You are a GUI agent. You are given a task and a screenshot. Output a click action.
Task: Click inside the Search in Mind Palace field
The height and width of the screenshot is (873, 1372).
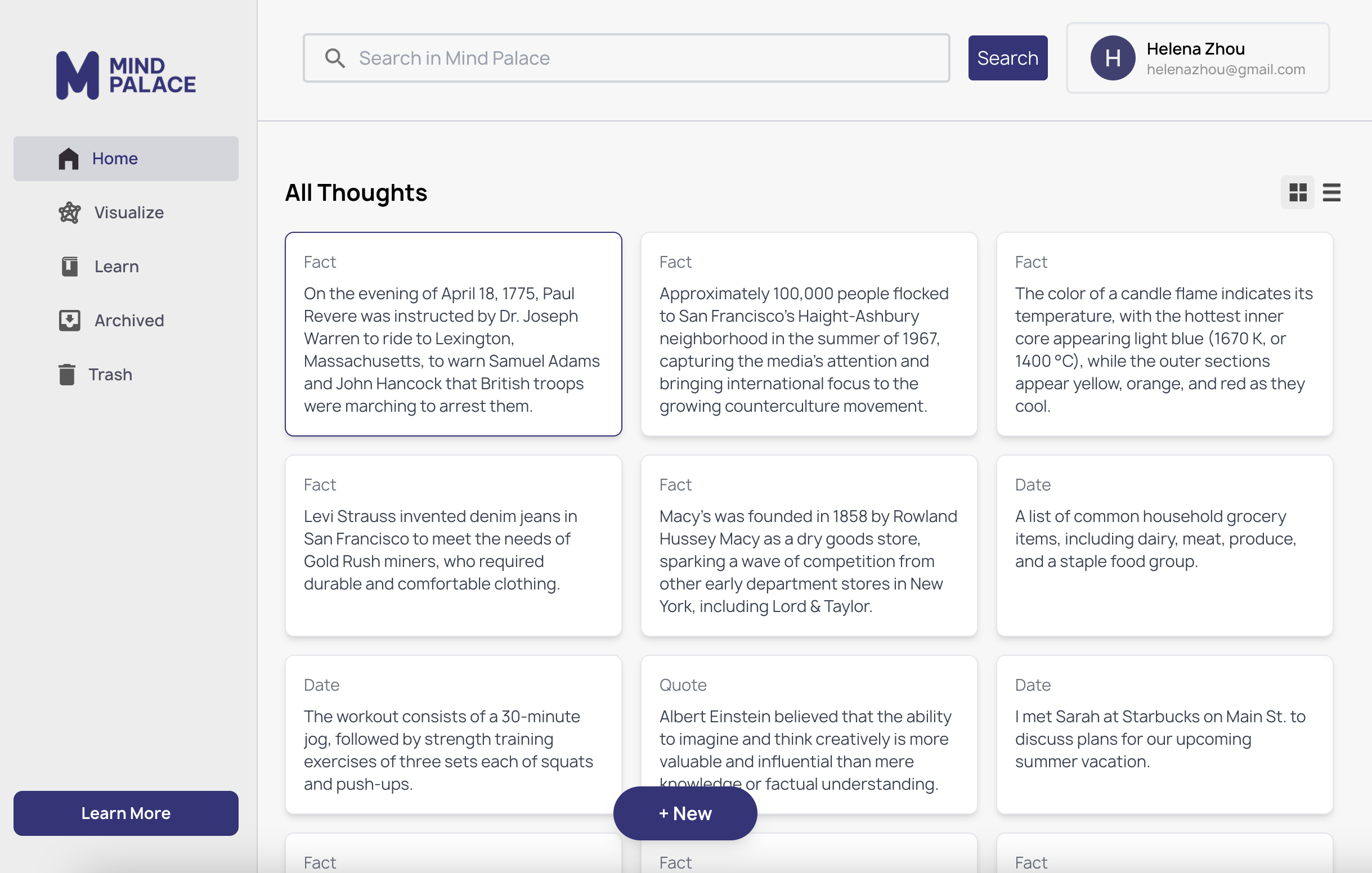(627, 57)
